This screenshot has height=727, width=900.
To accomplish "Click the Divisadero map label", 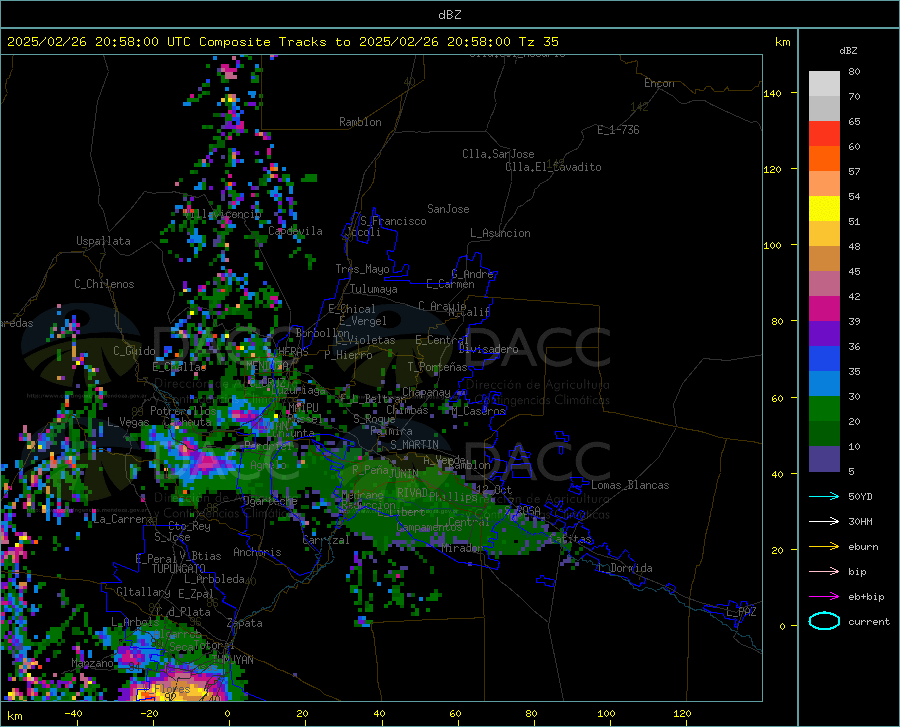I will pyautogui.click(x=488, y=349).
